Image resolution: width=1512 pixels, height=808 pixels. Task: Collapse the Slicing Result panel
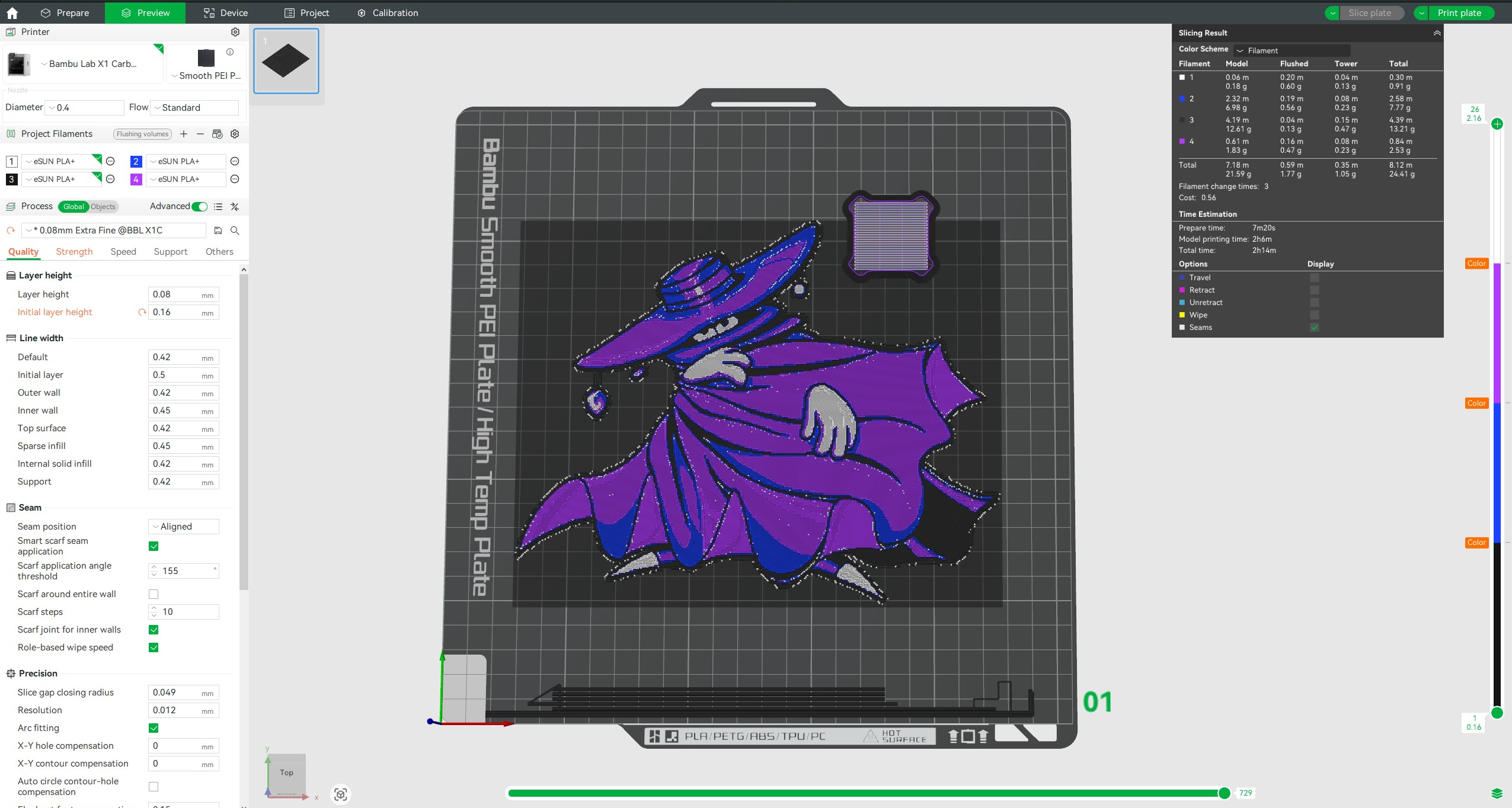(1437, 33)
